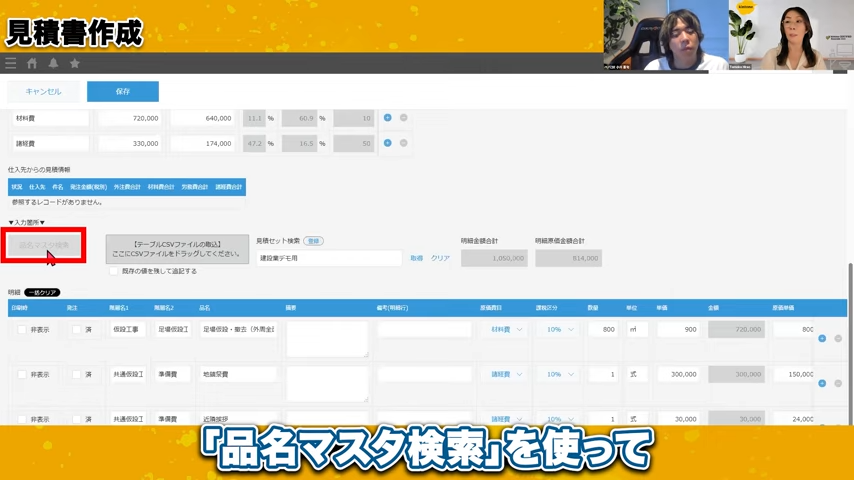Click the 保存 button
Image resolution: width=854 pixels, height=480 pixels.
123,92
